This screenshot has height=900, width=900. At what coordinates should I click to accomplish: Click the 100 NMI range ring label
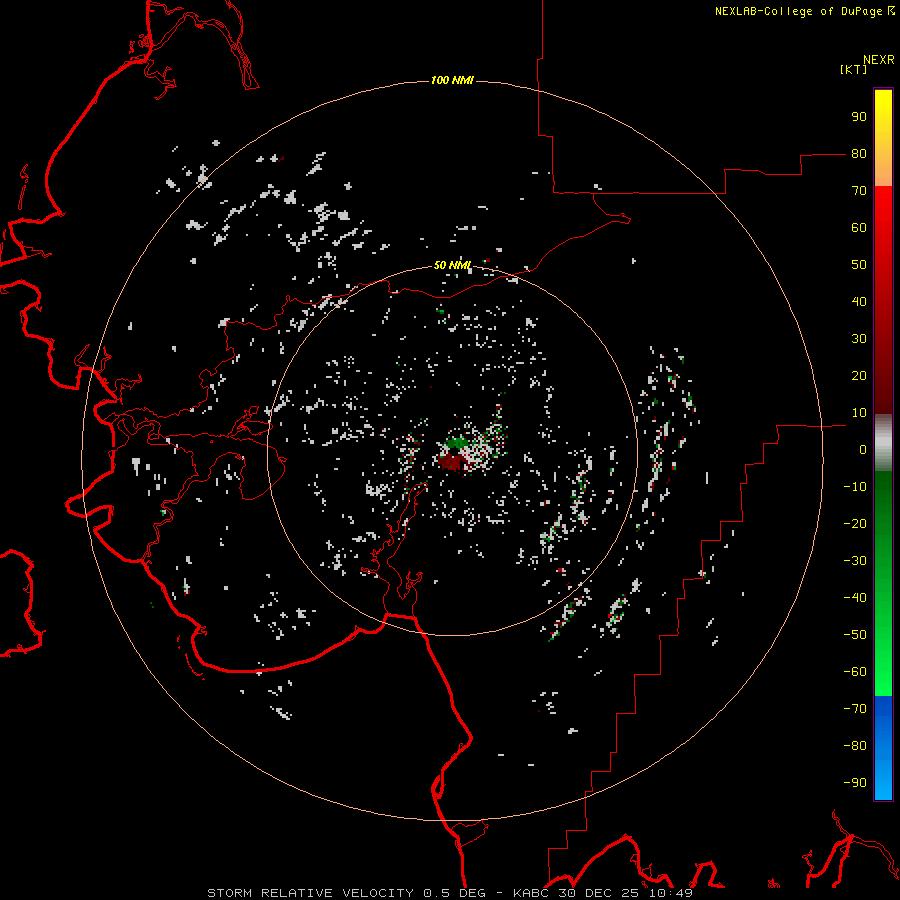pyautogui.click(x=452, y=80)
